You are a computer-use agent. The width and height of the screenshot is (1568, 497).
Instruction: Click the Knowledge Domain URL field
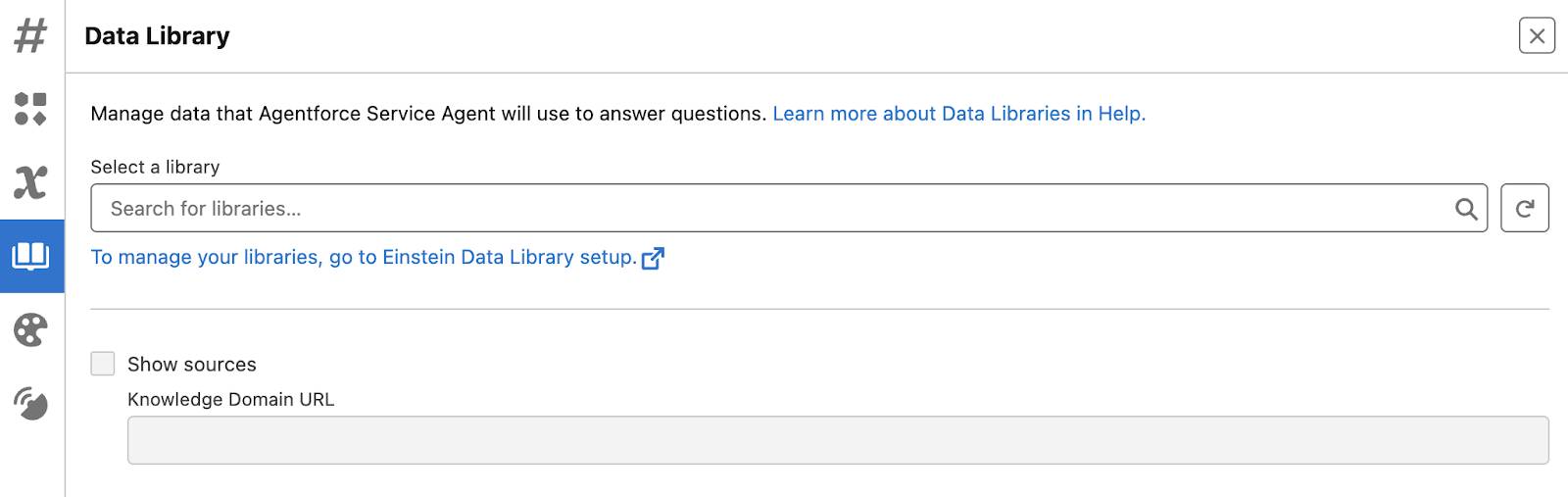pos(838,440)
